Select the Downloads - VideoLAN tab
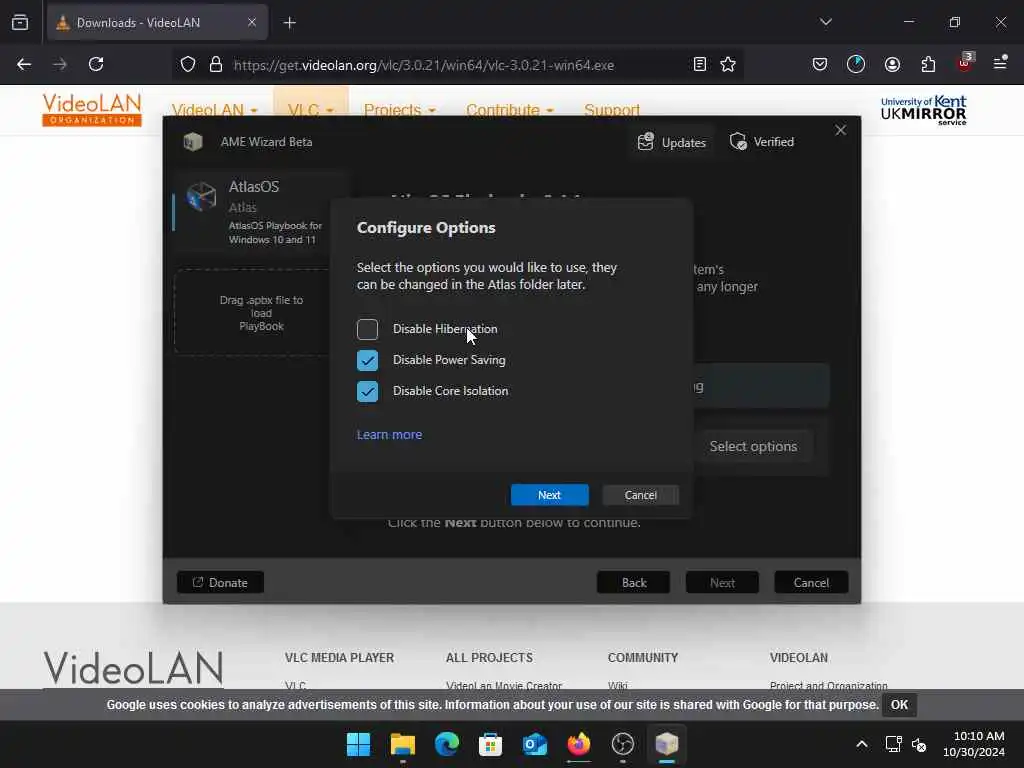Screen dimensions: 1024x768 [x=157, y=22]
